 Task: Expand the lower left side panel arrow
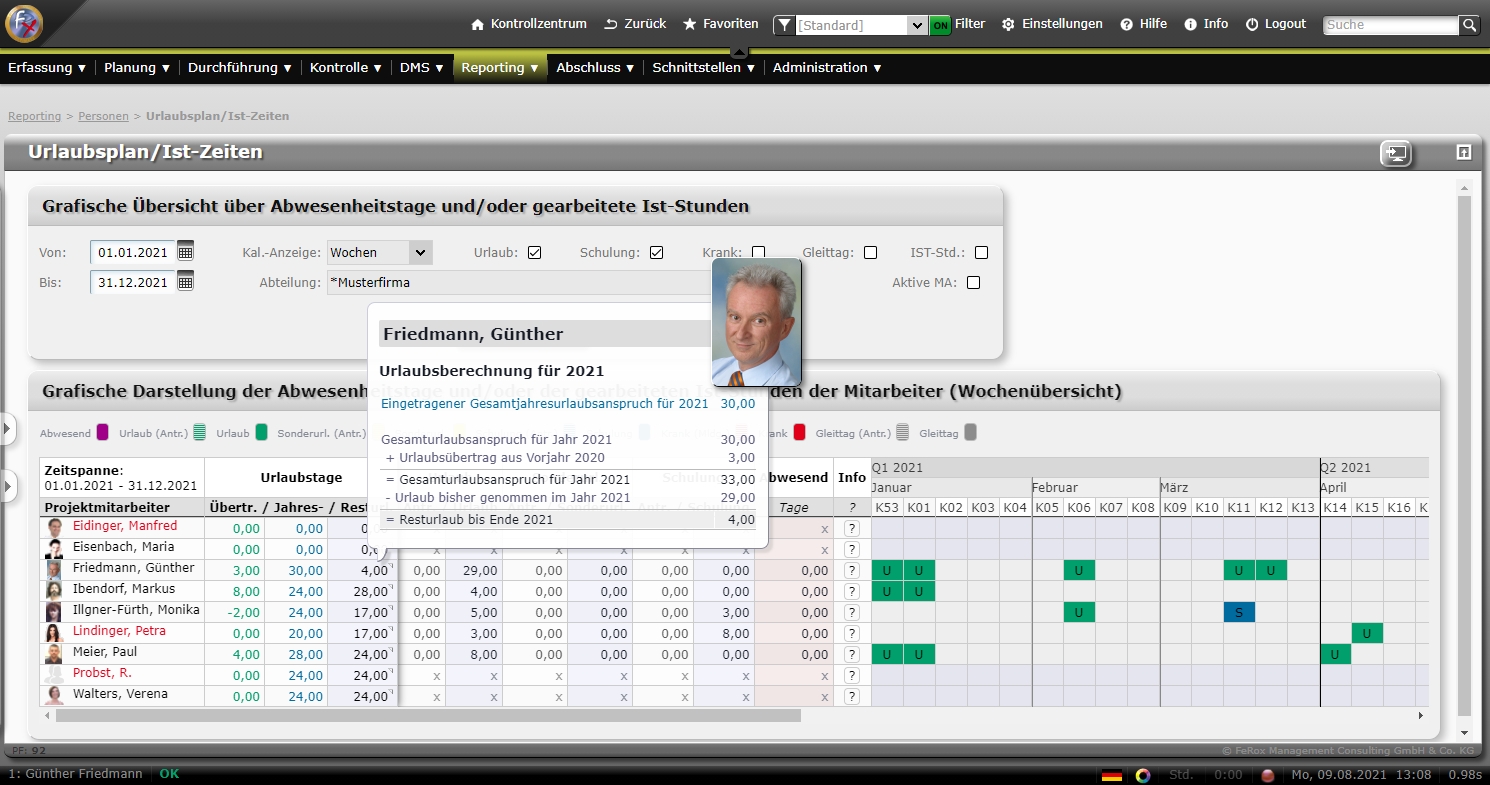click(x=8, y=487)
